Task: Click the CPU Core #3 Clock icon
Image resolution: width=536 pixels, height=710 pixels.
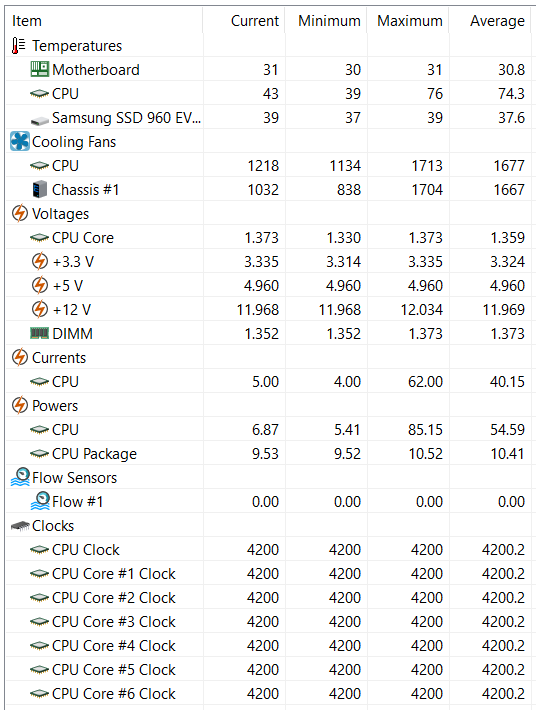Action: 39,622
